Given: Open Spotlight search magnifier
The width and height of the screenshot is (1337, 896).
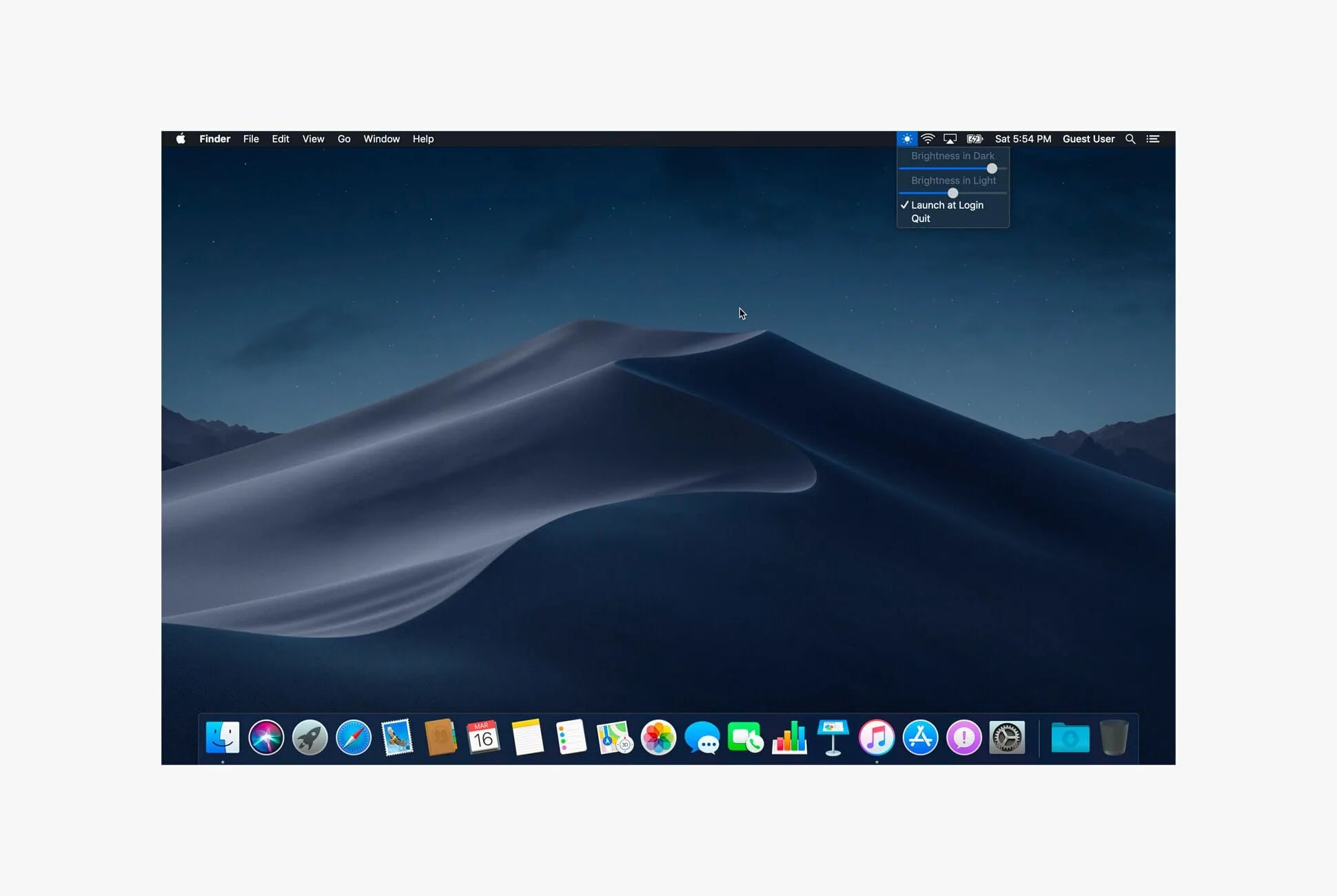Looking at the screenshot, I should [1130, 139].
